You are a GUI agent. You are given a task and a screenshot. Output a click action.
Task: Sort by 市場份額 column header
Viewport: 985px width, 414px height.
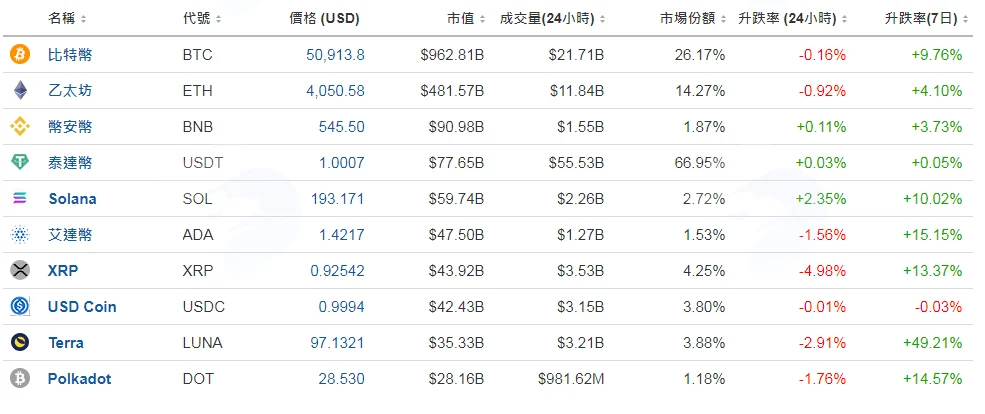point(692,19)
